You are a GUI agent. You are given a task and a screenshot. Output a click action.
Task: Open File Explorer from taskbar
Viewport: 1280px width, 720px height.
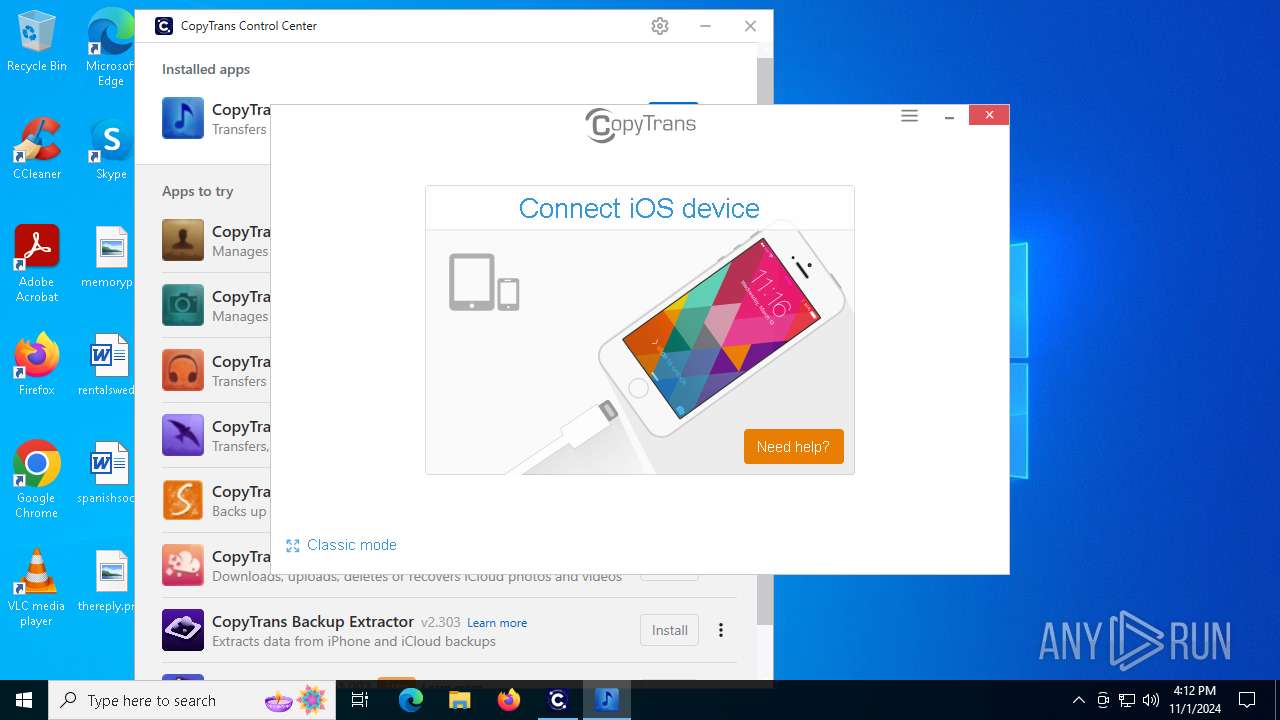459,700
